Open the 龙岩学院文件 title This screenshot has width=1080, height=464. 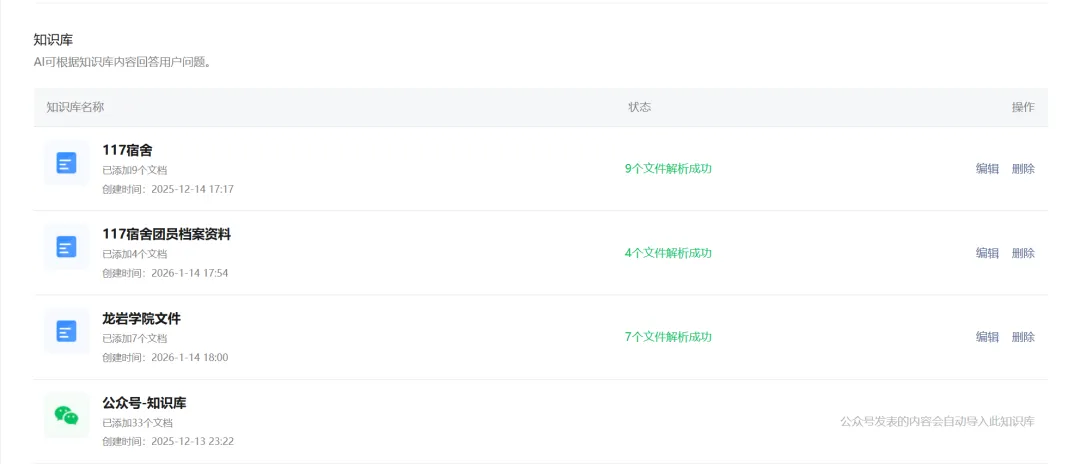(141, 318)
